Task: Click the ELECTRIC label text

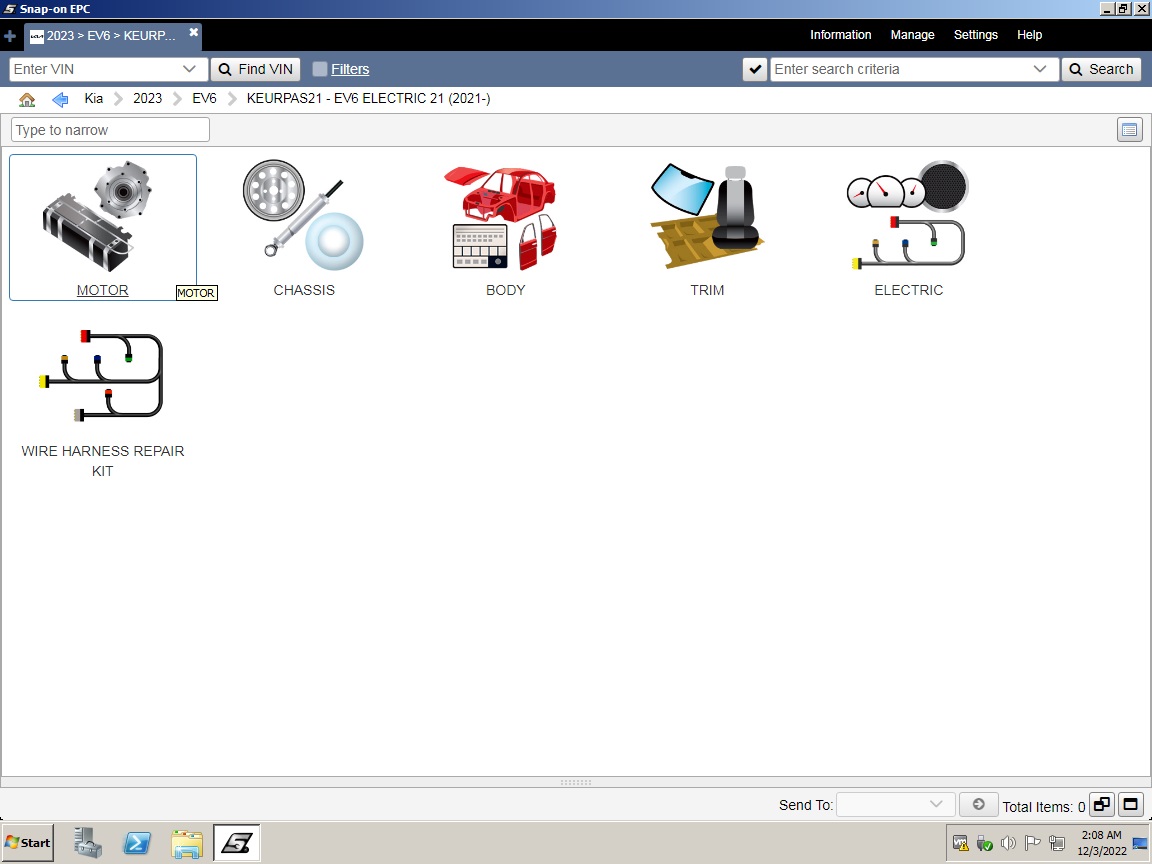Action: (909, 290)
